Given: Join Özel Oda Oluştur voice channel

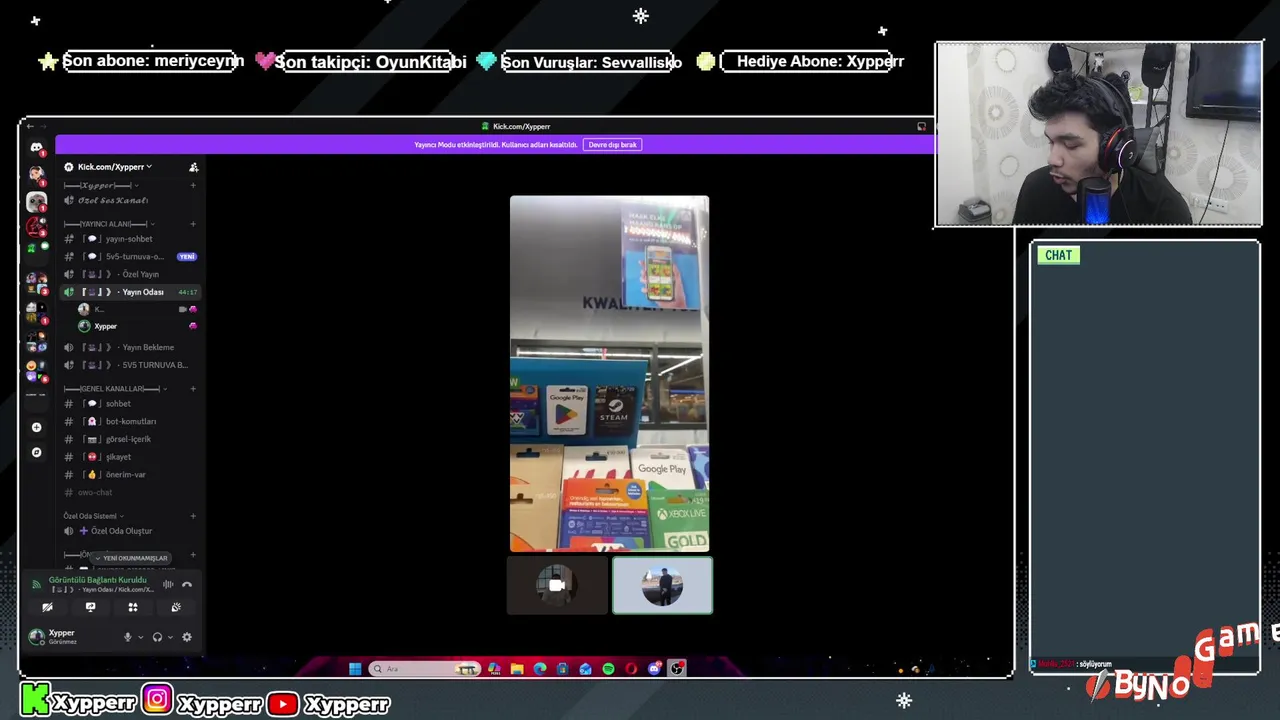Looking at the screenshot, I should [130, 531].
